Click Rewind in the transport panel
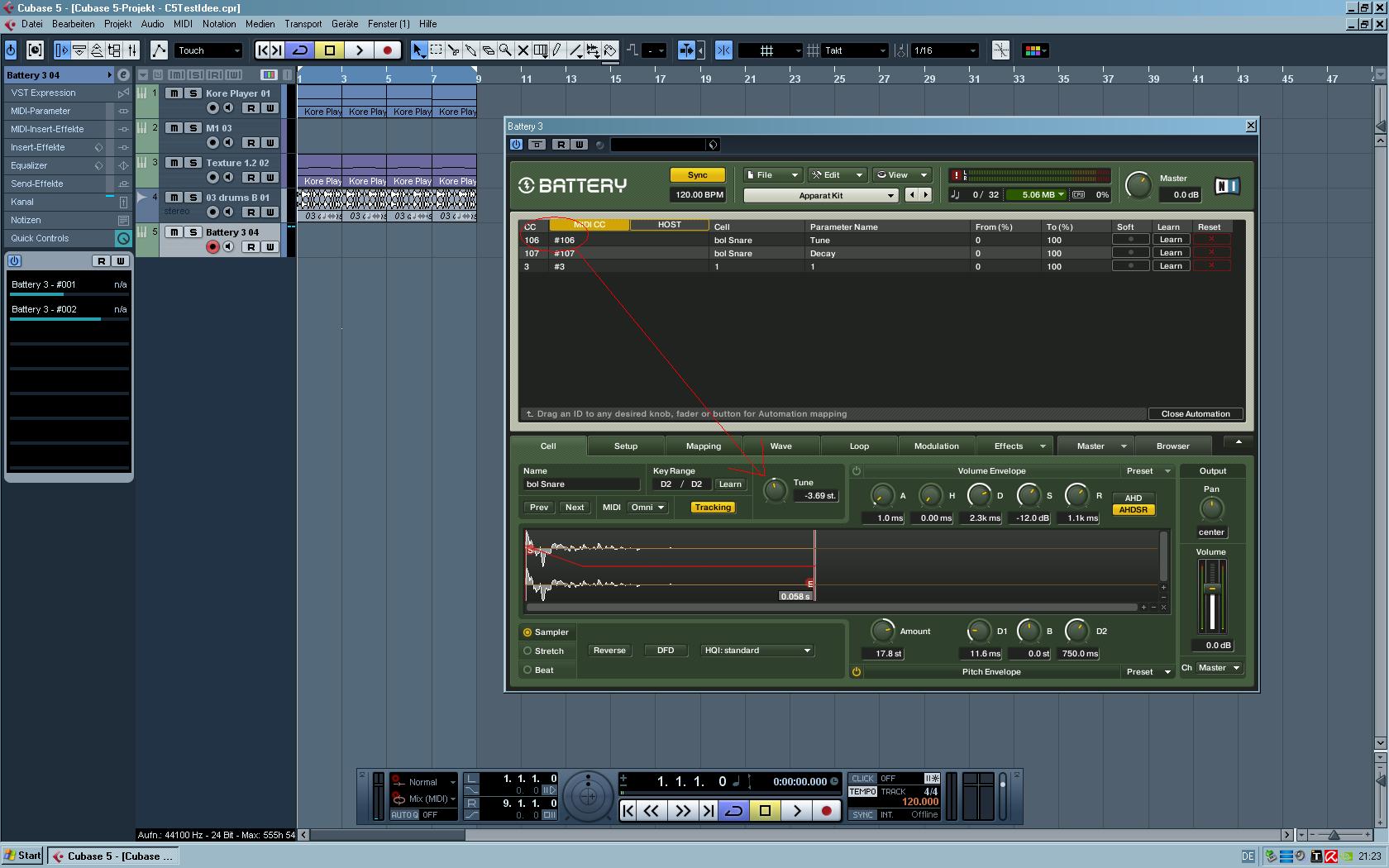The height and width of the screenshot is (868, 1389). coord(652,811)
